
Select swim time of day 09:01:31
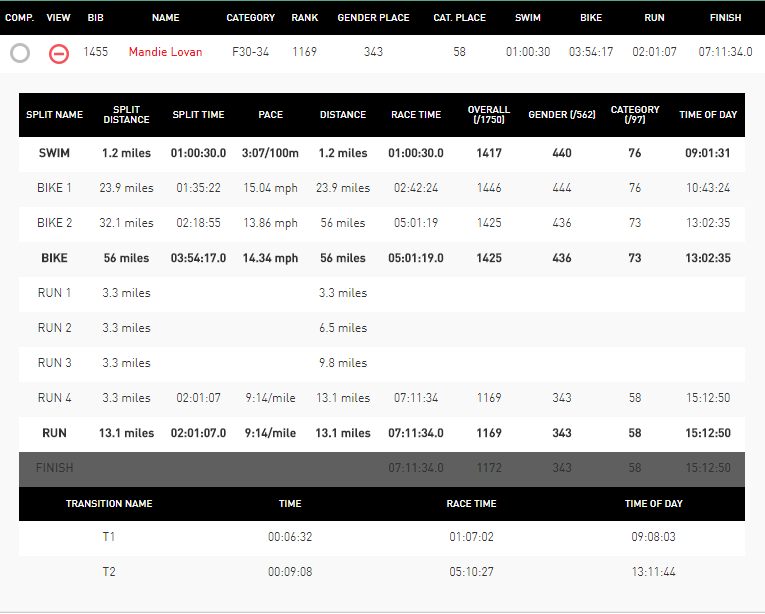[707, 153]
